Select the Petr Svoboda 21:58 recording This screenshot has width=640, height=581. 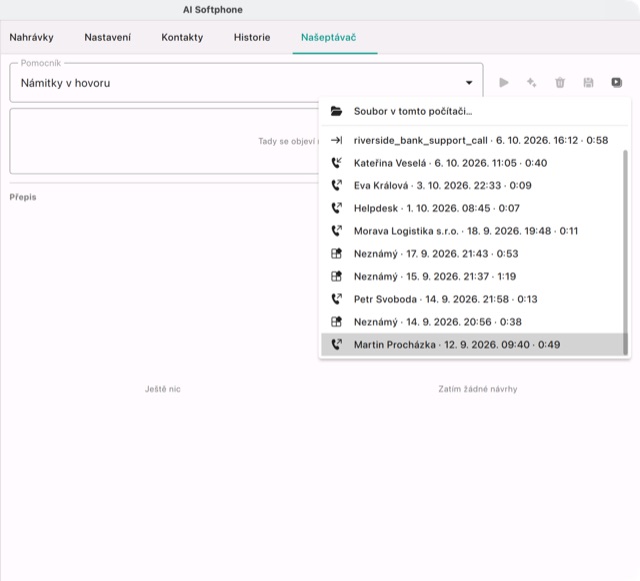click(472, 299)
